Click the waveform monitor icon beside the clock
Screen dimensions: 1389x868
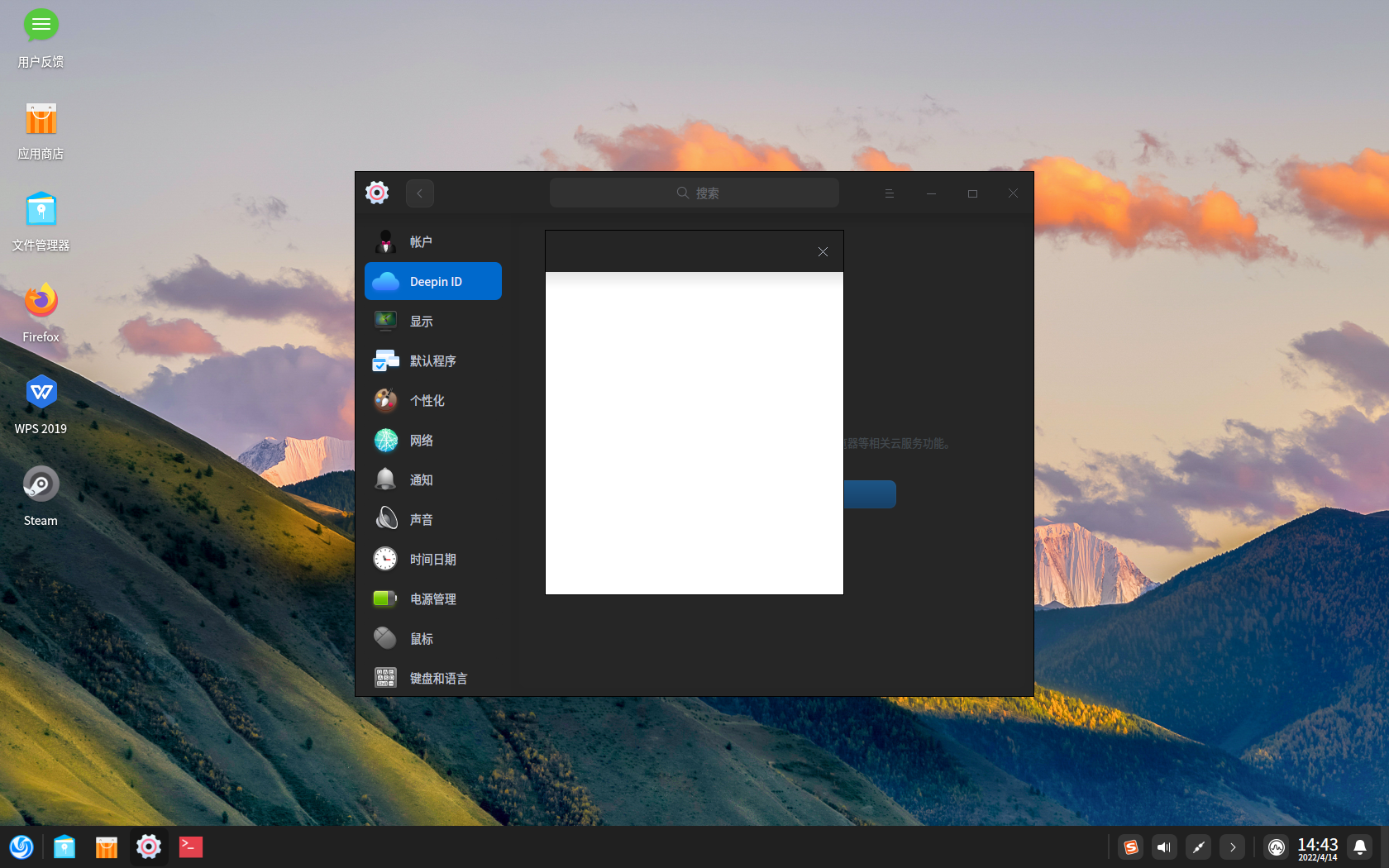[1277, 847]
